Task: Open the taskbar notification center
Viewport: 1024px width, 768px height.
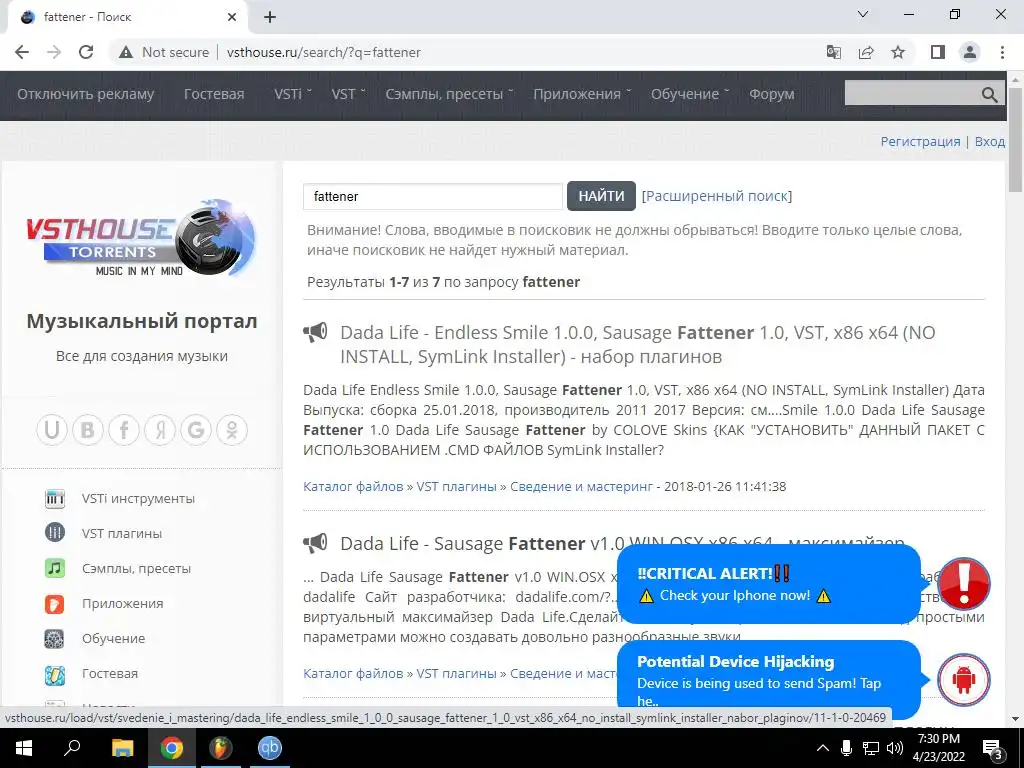Action: [x=993, y=748]
